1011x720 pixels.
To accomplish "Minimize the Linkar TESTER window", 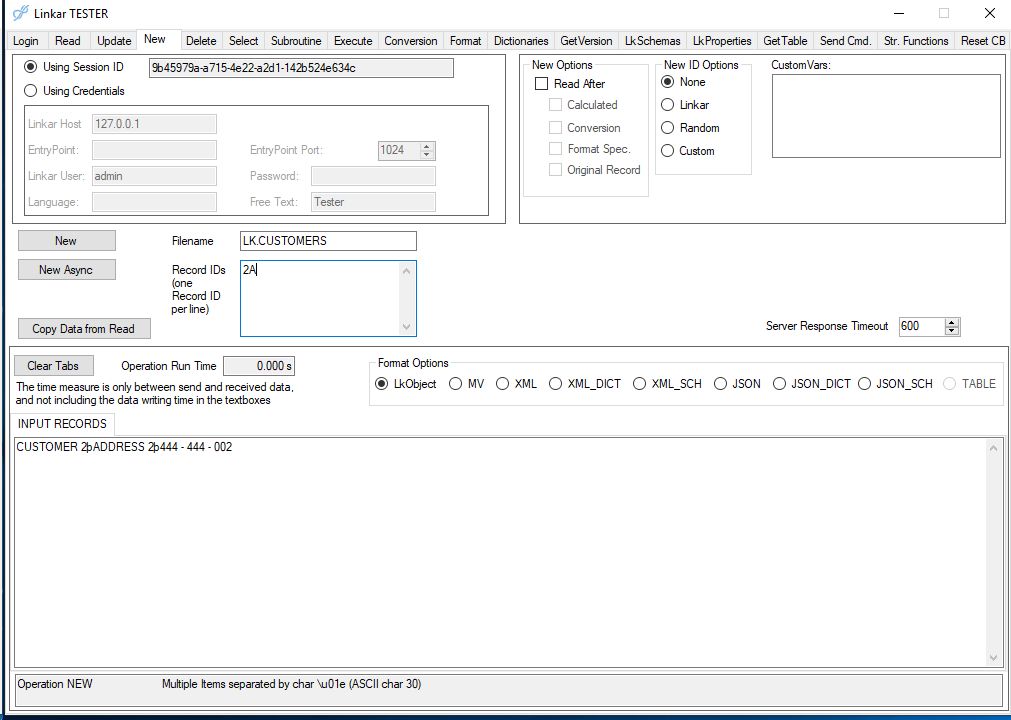I will 899,14.
